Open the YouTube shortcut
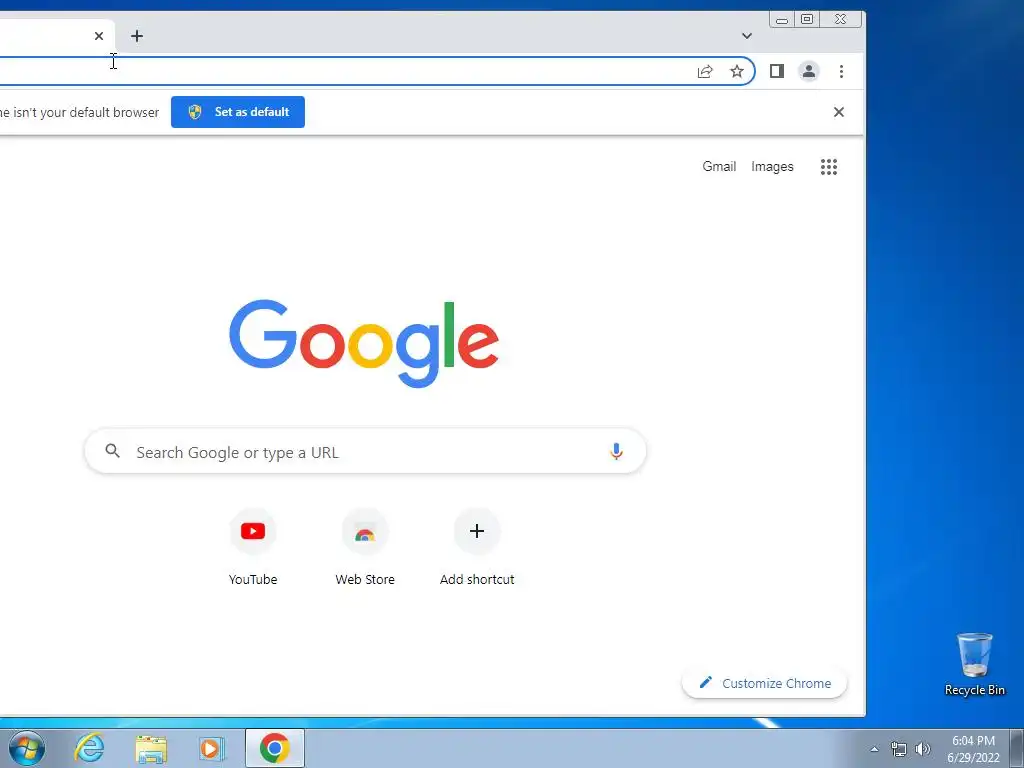Screen dimensions: 1024x768 [x=253, y=547]
